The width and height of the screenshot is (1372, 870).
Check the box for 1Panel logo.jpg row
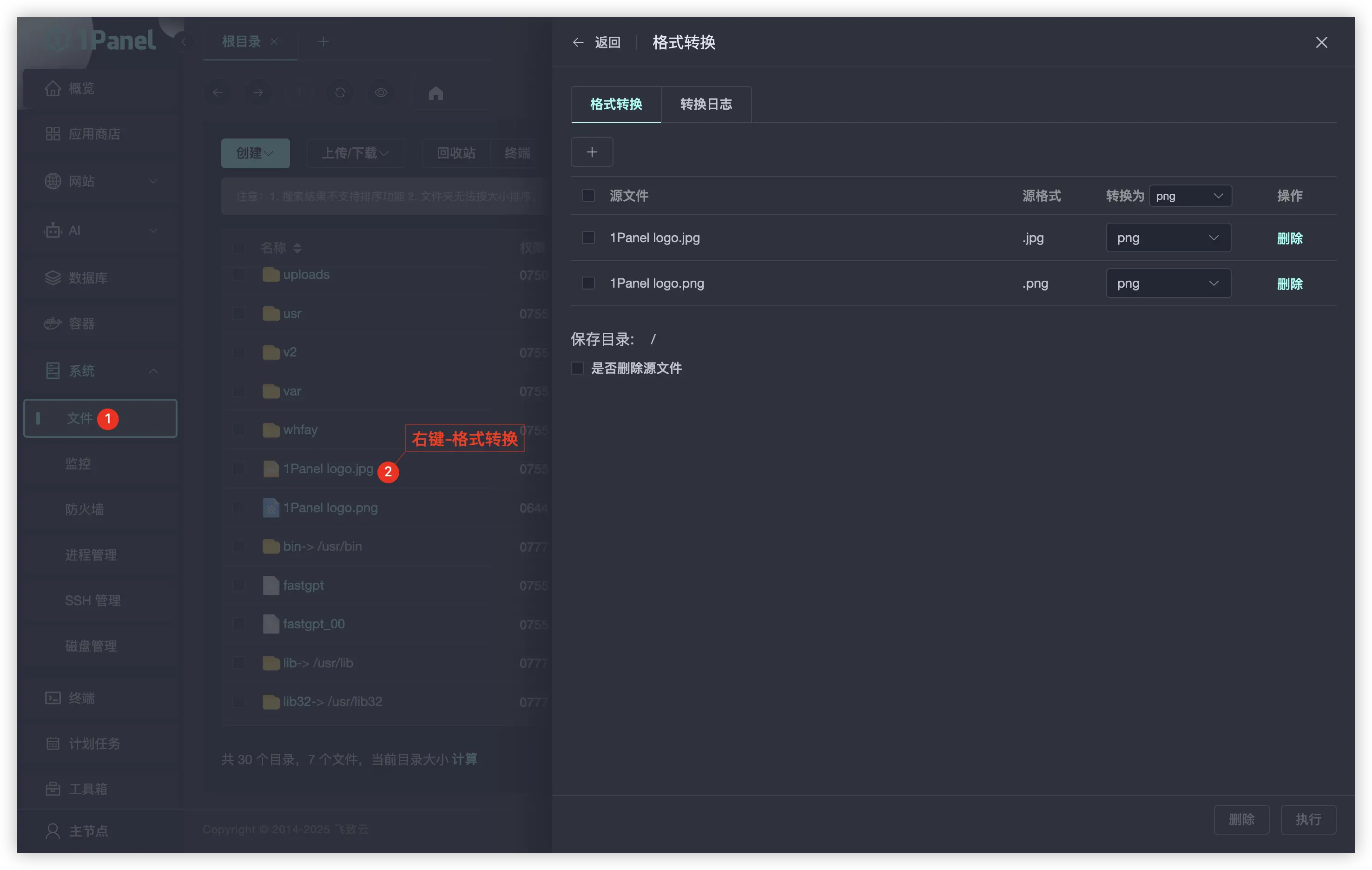(x=588, y=237)
